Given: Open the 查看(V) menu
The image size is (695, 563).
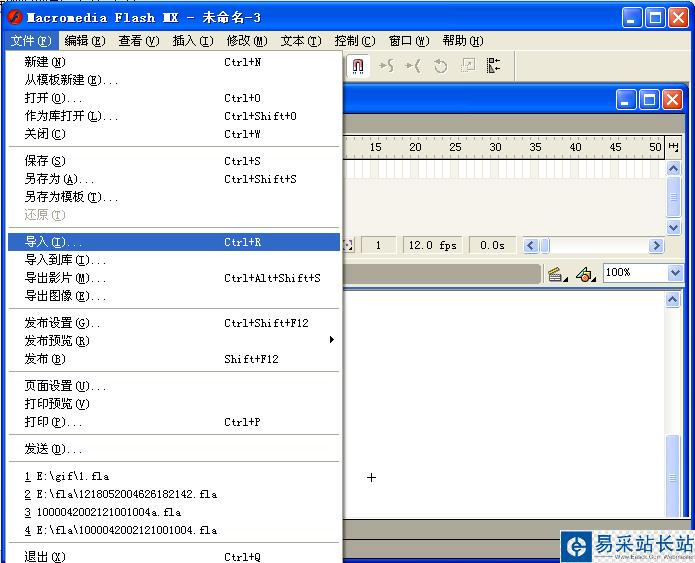Looking at the screenshot, I should click(x=139, y=41).
